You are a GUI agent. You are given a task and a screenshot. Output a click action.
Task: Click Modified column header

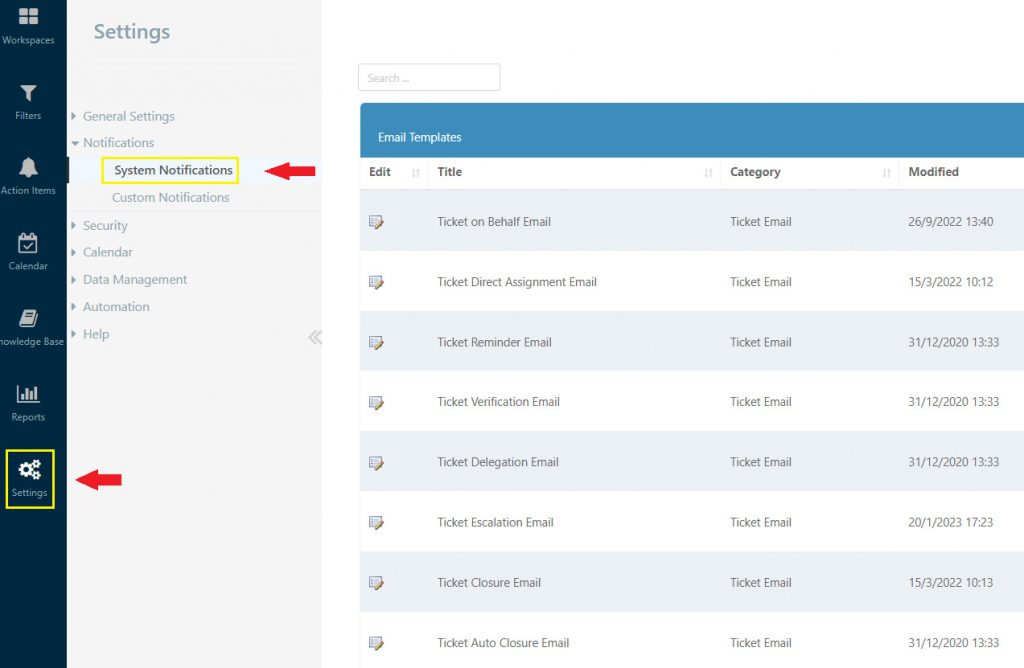933,172
